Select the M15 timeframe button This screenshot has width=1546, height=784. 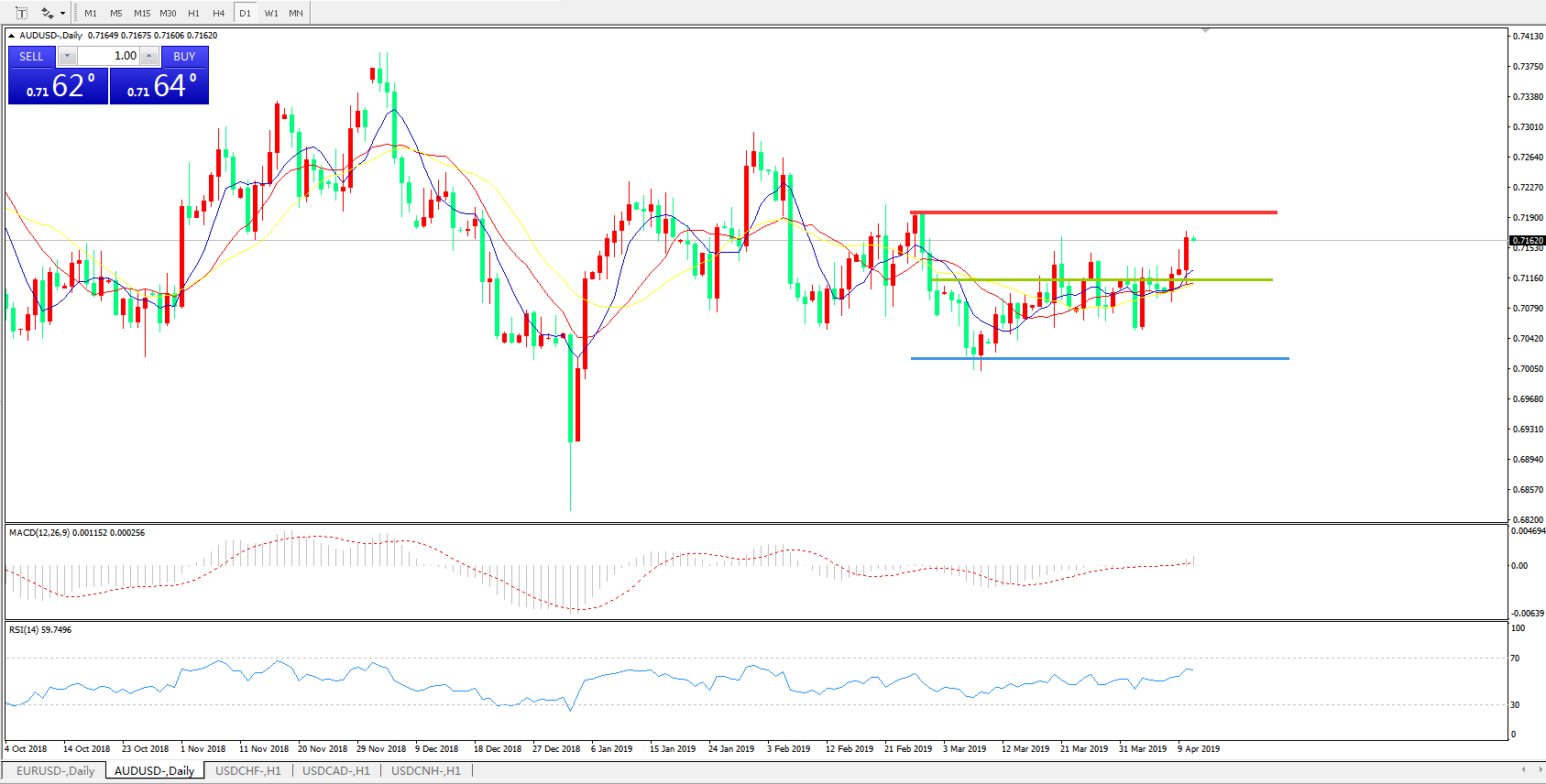tap(142, 13)
